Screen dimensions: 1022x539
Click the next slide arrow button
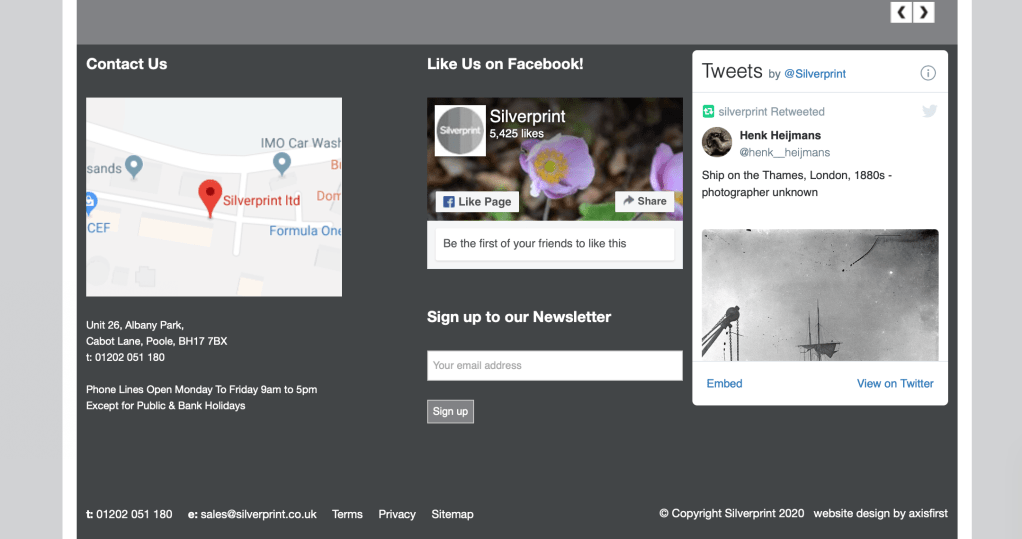click(924, 12)
